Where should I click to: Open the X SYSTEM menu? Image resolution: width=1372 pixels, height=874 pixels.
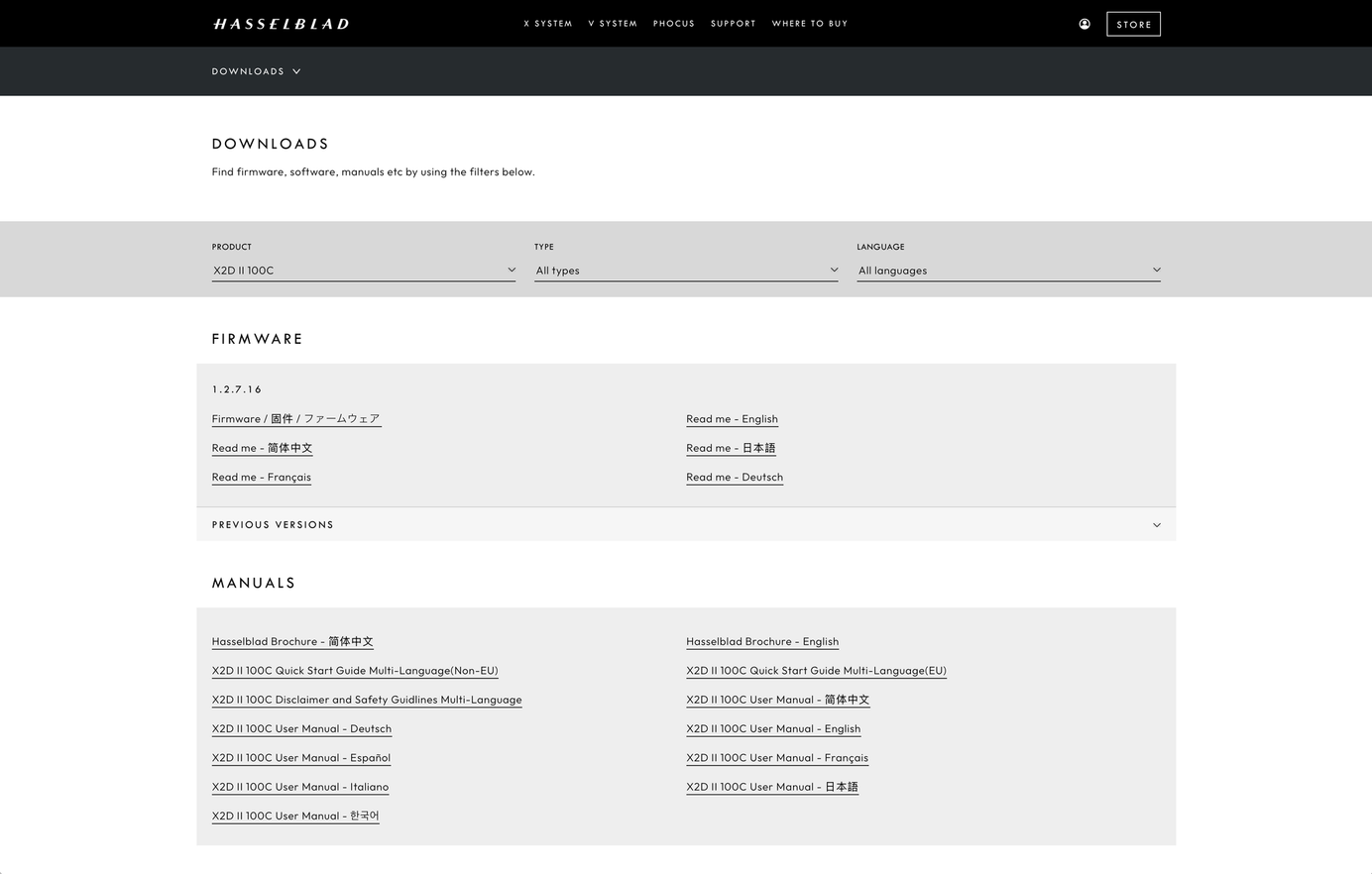pos(547,23)
